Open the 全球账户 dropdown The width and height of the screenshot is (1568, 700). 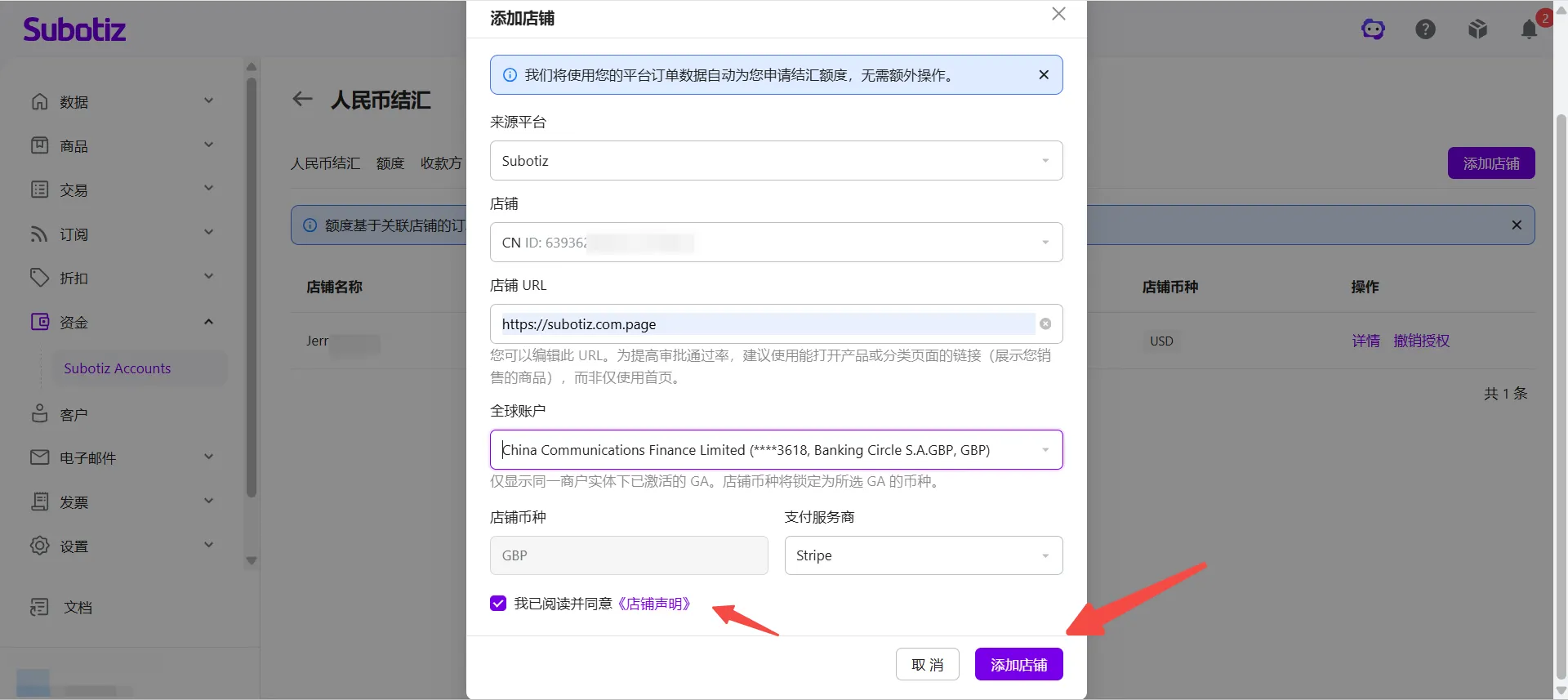click(x=776, y=450)
